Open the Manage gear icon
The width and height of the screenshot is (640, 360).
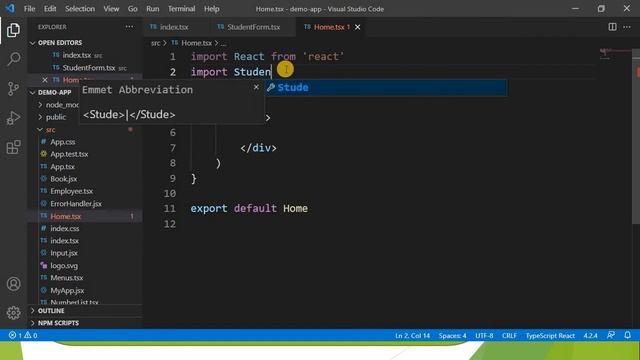point(13,313)
